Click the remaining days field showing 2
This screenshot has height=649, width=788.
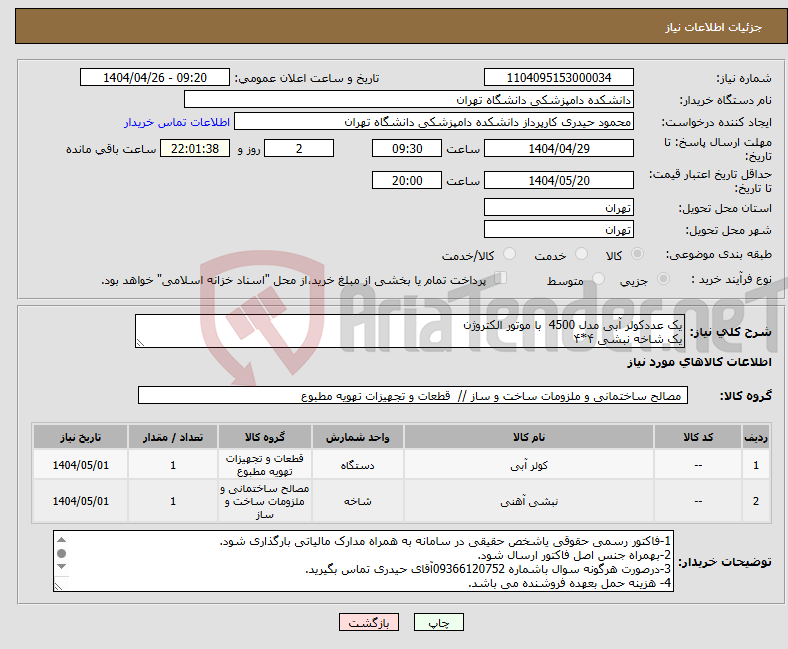299,148
